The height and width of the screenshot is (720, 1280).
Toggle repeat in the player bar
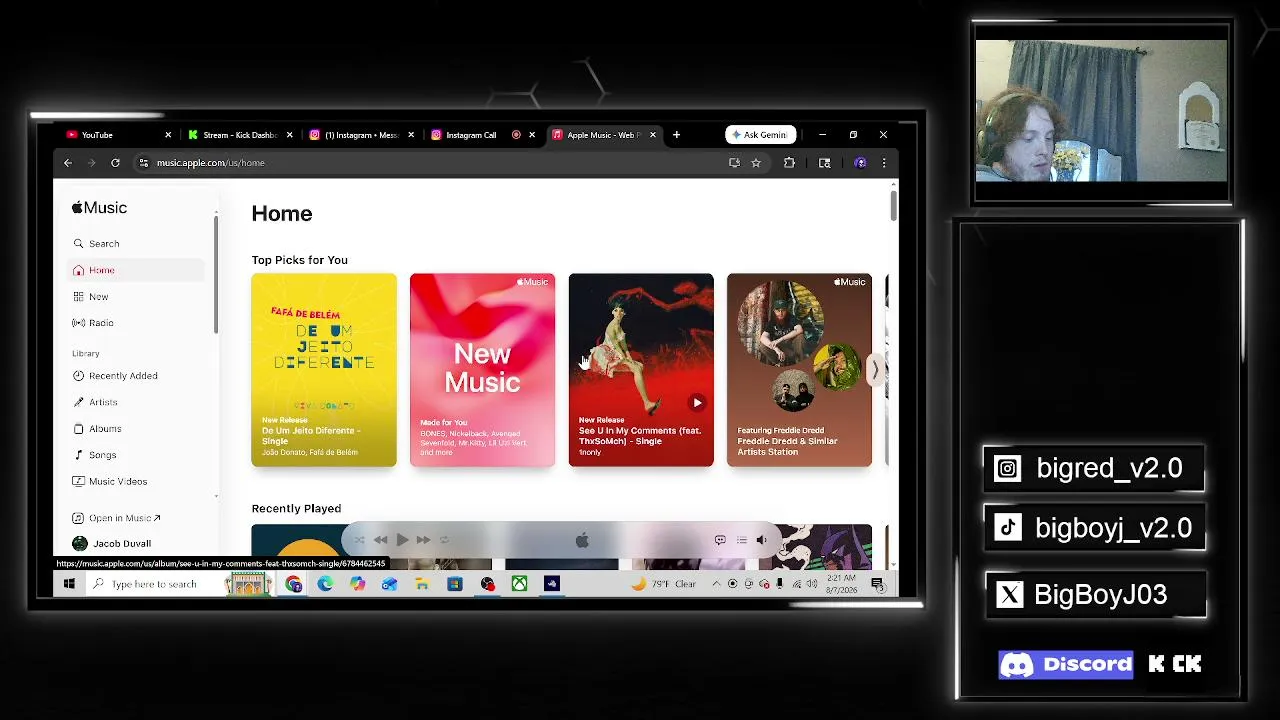coord(444,540)
